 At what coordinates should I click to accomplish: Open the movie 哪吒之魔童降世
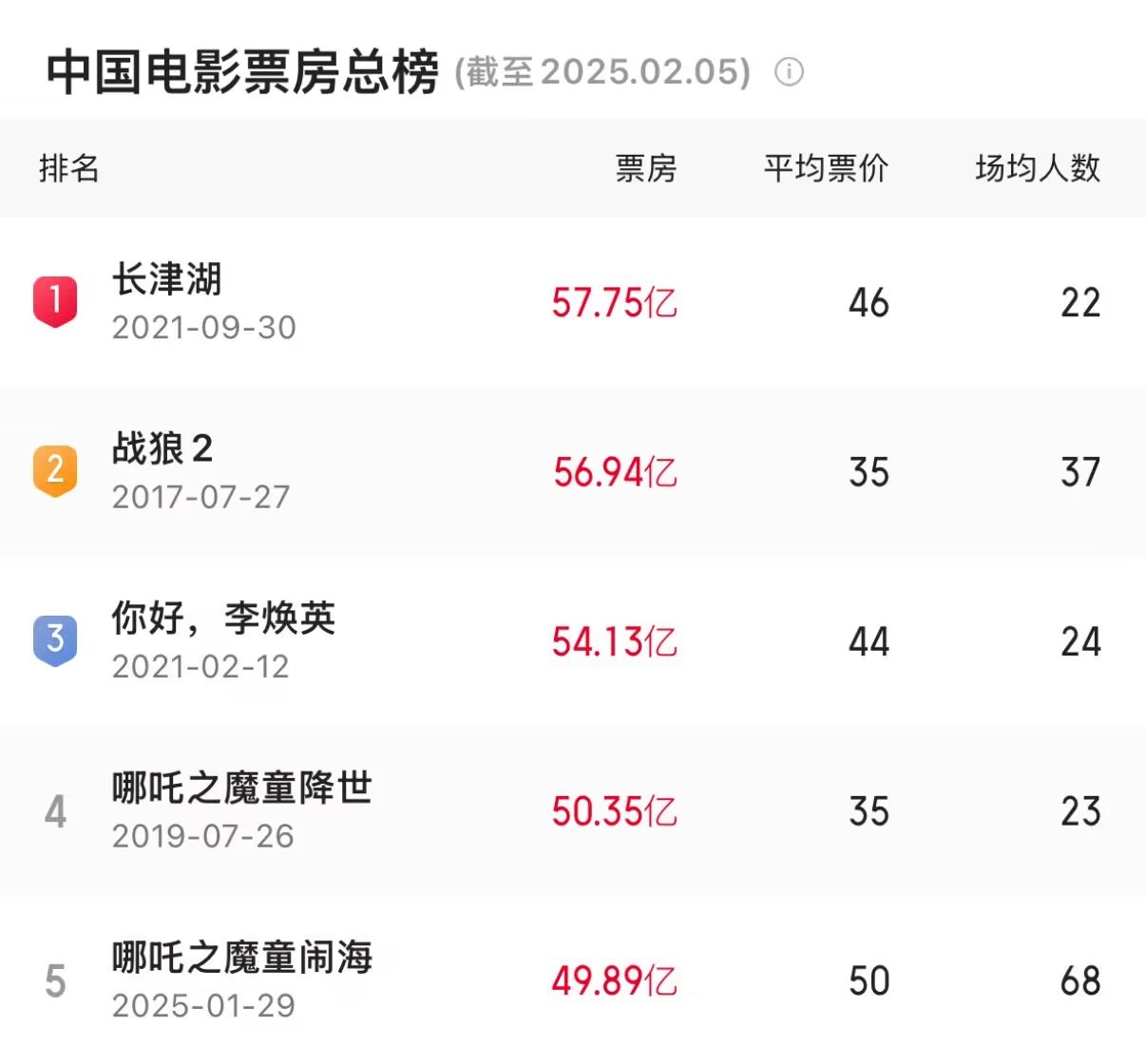(241, 788)
